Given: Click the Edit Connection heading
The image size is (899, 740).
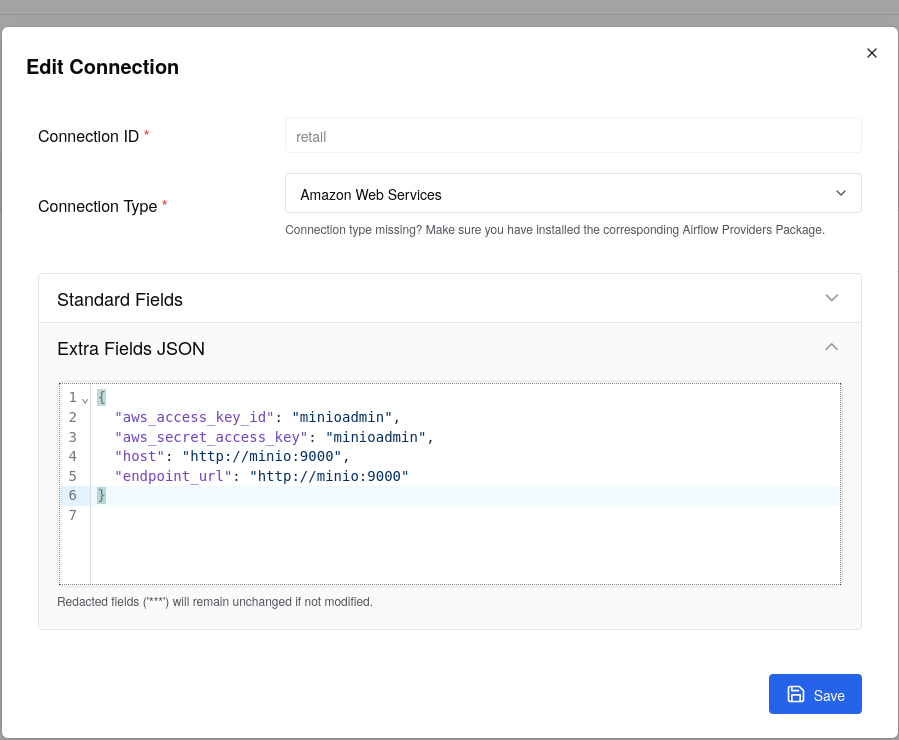Looking at the screenshot, I should [x=103, y=67].
